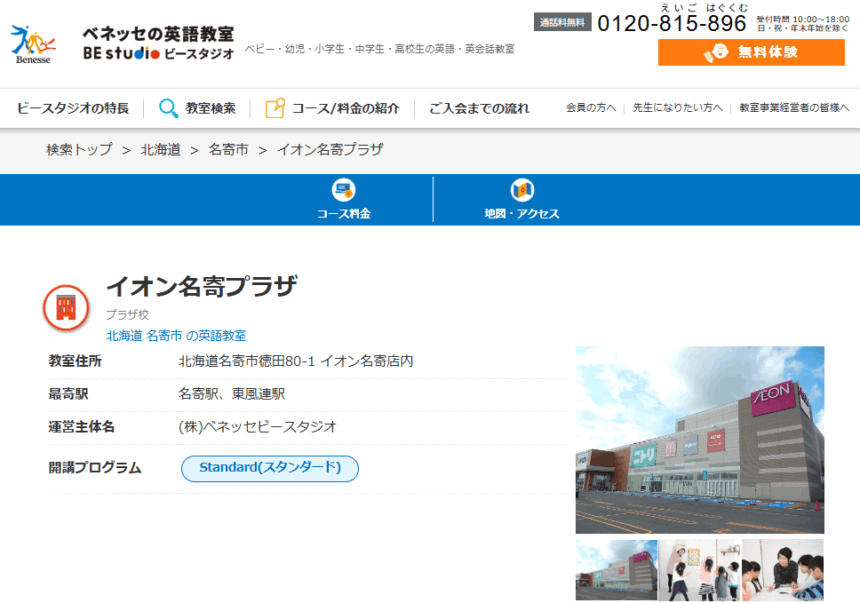Click the Benesse logo icon
The height and width of the screenshot is (603, 860).
(33, 44)
